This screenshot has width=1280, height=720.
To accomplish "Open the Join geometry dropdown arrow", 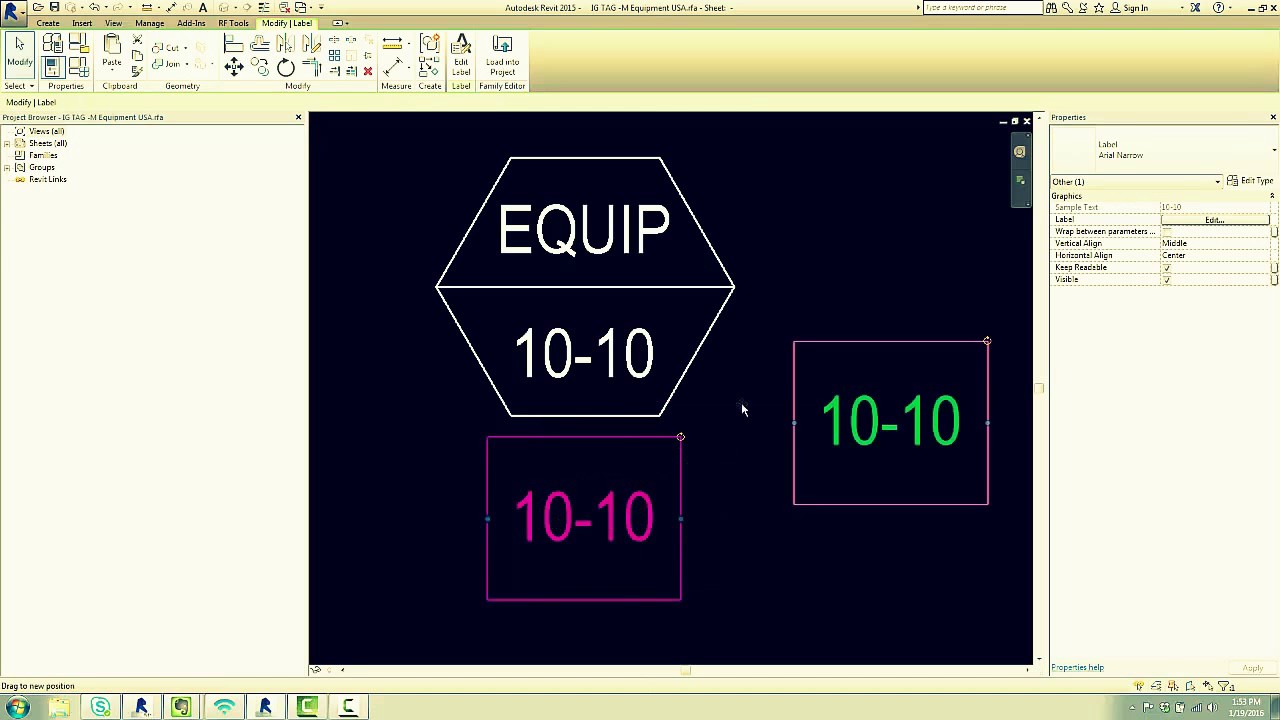I will pyautogui.click(x=186, y=64).
